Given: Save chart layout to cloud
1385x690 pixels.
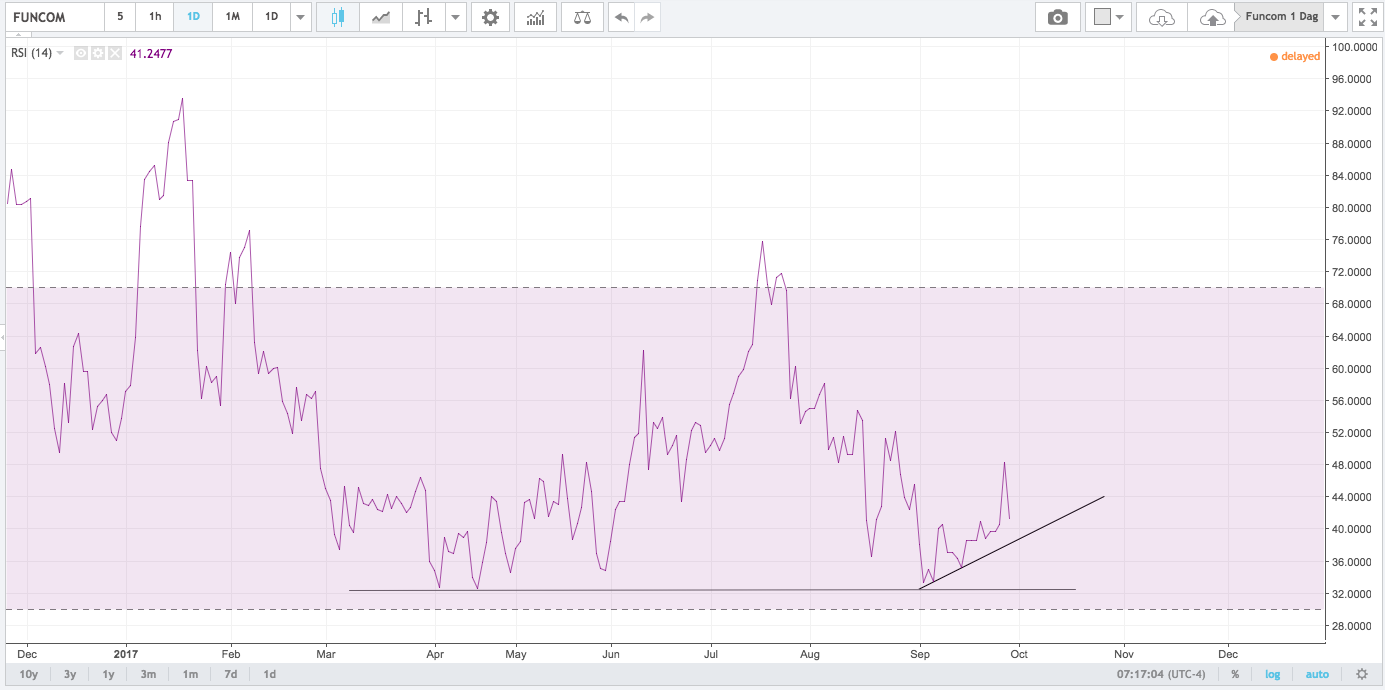Looking at the screenshot, I should pyautogui.click(x=1211, y=17).
